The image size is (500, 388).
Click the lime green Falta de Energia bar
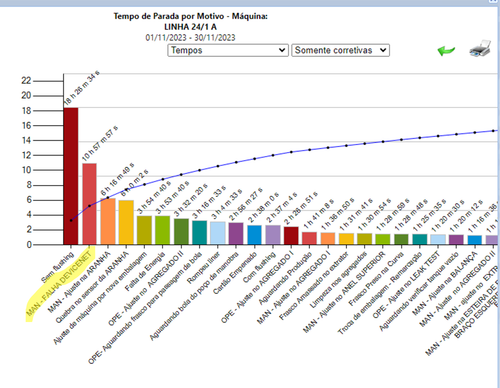pos(162,230)
